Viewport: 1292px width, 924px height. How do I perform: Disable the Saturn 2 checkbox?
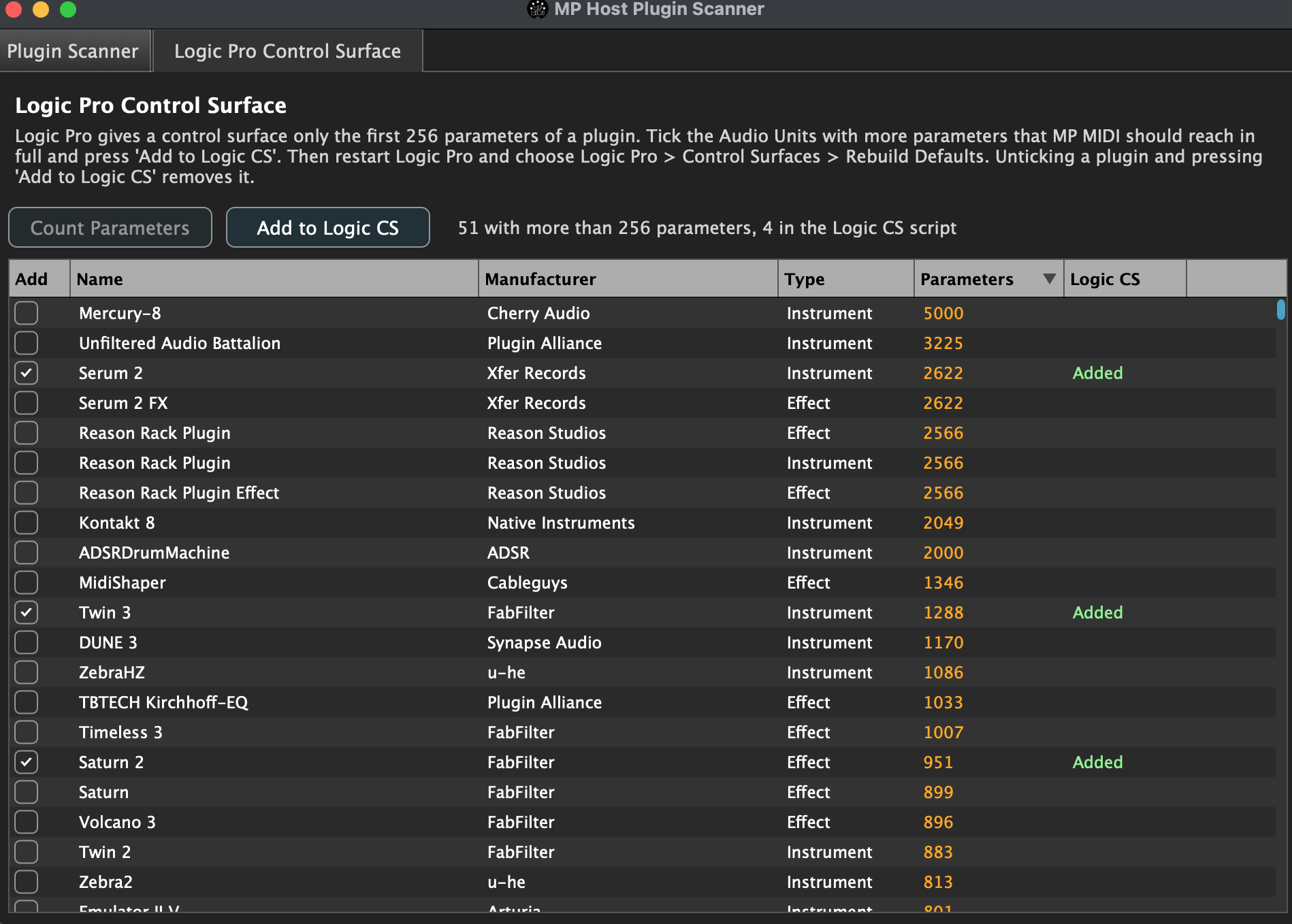(x=27, y=762)
